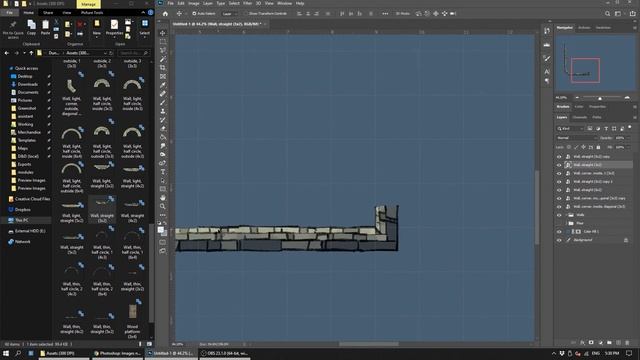Select the Lasso tool

tap(163, 50)
